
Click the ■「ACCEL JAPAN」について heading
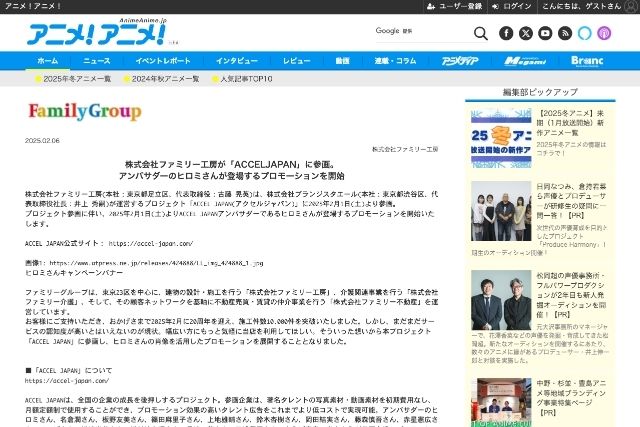click(69, 371)
